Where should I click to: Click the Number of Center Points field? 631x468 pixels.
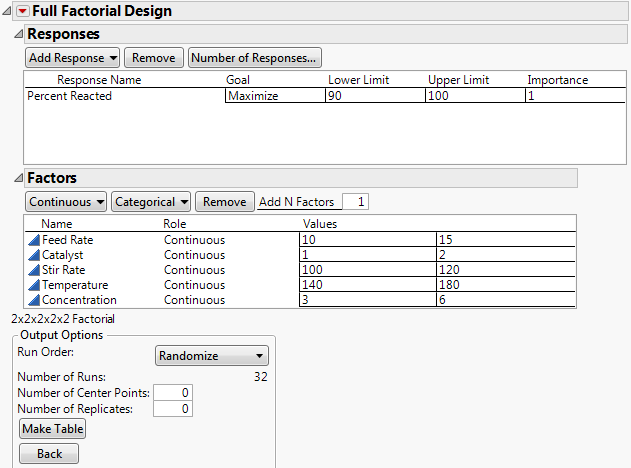pos(172,393)
